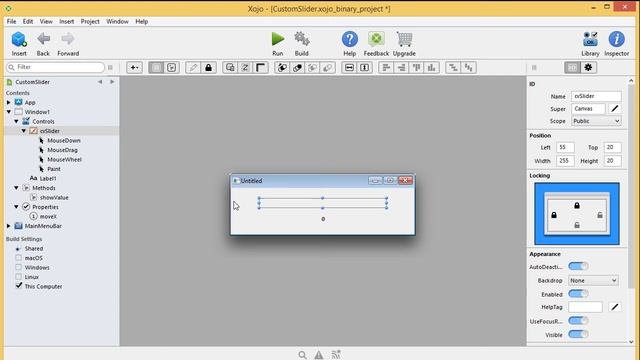Collapse the cvSlider control events

tap(24, 131)
